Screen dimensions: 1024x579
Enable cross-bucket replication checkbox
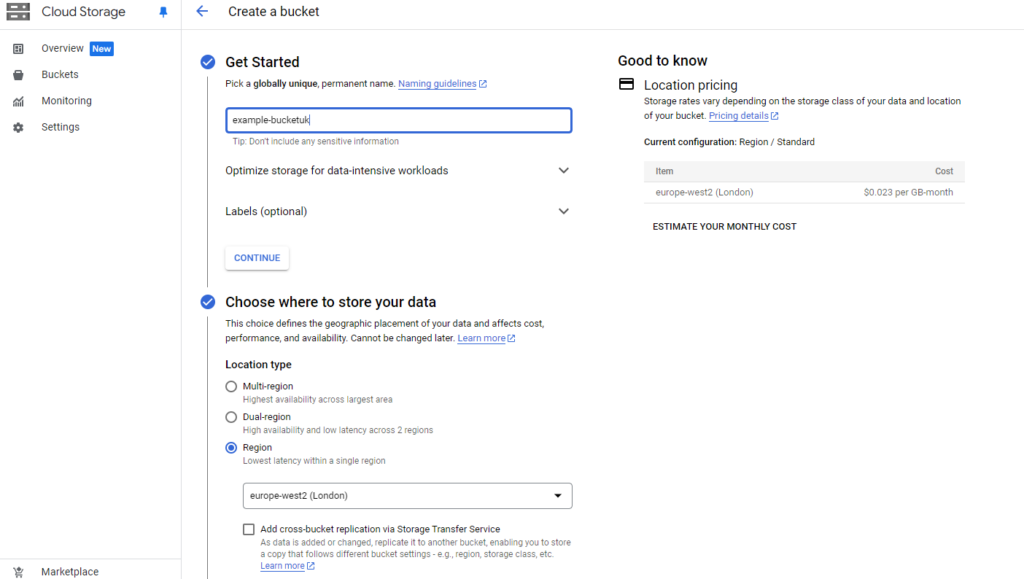coord(249,529)
